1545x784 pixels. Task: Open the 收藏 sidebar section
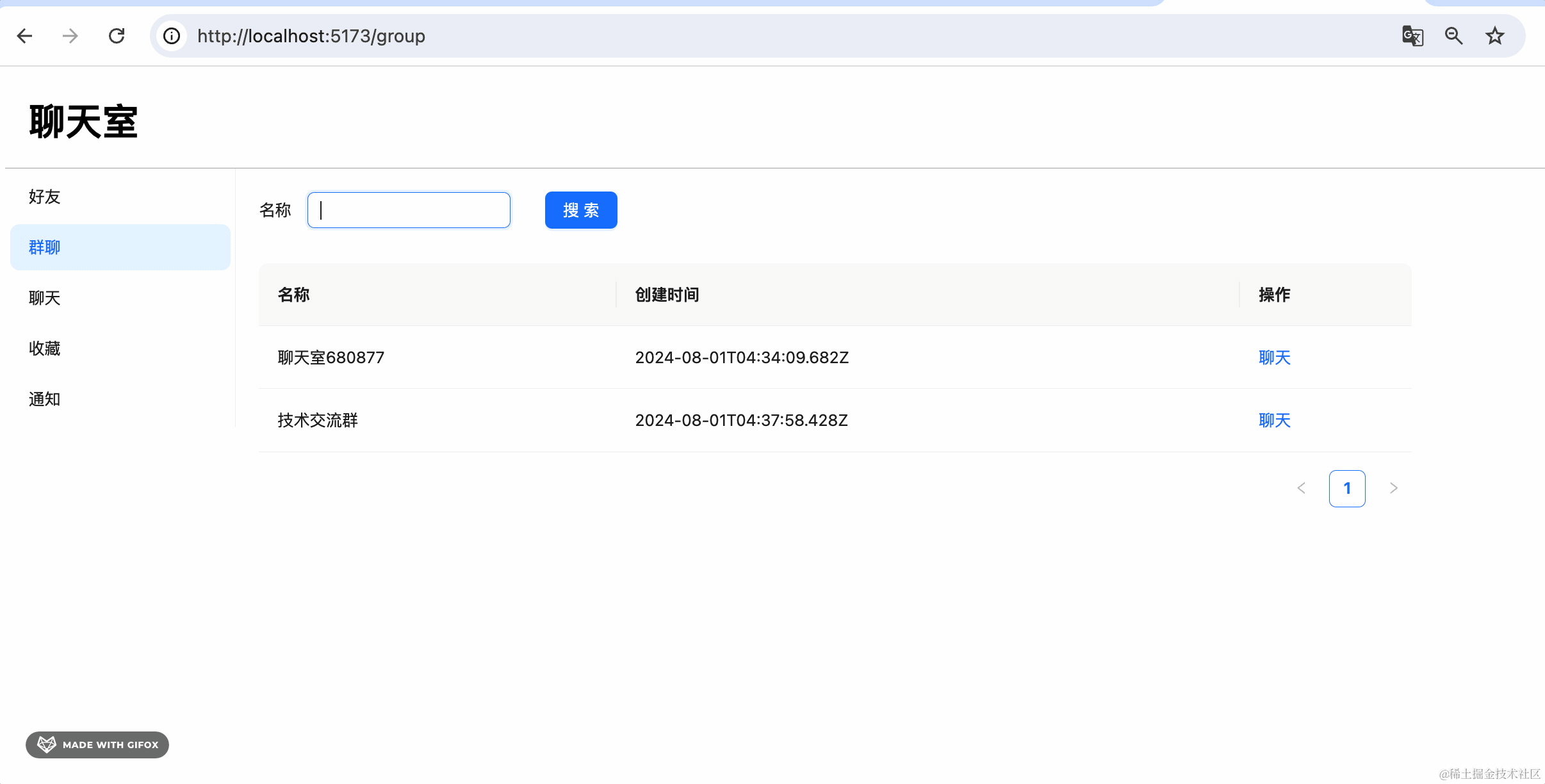(45, 348)
